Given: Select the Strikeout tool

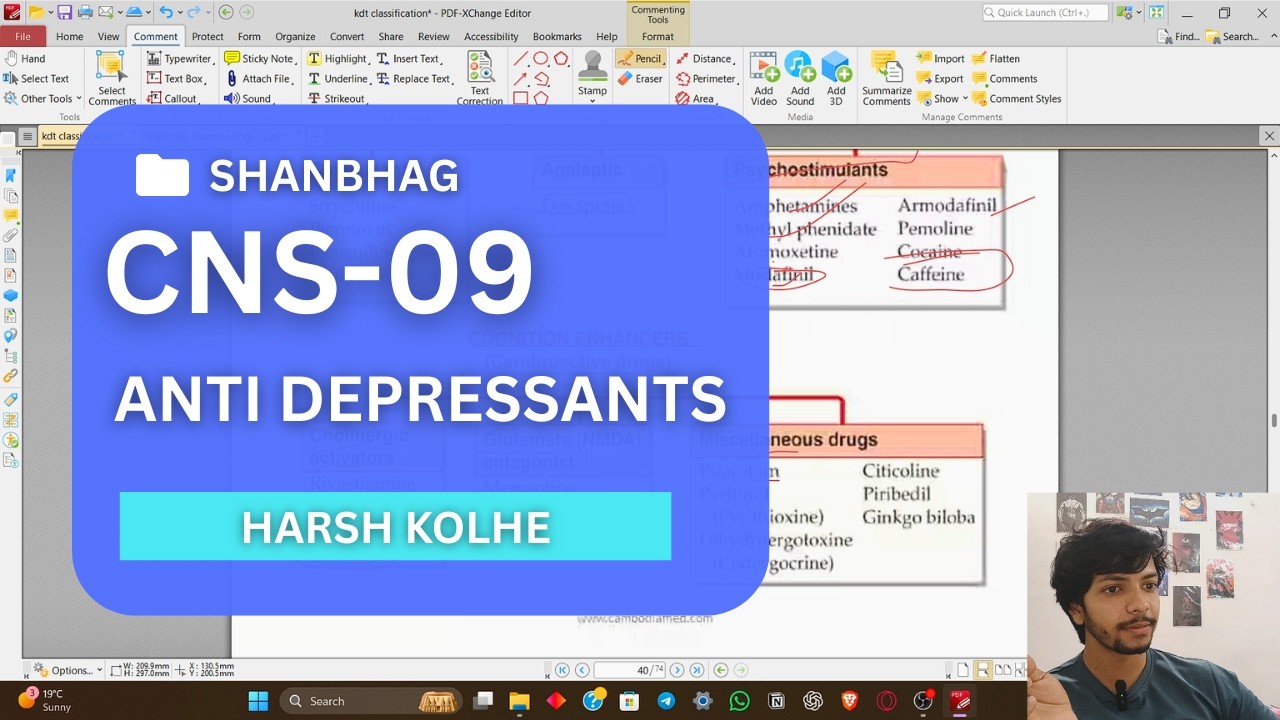Looking at the screenshot, I should point(336,99).
